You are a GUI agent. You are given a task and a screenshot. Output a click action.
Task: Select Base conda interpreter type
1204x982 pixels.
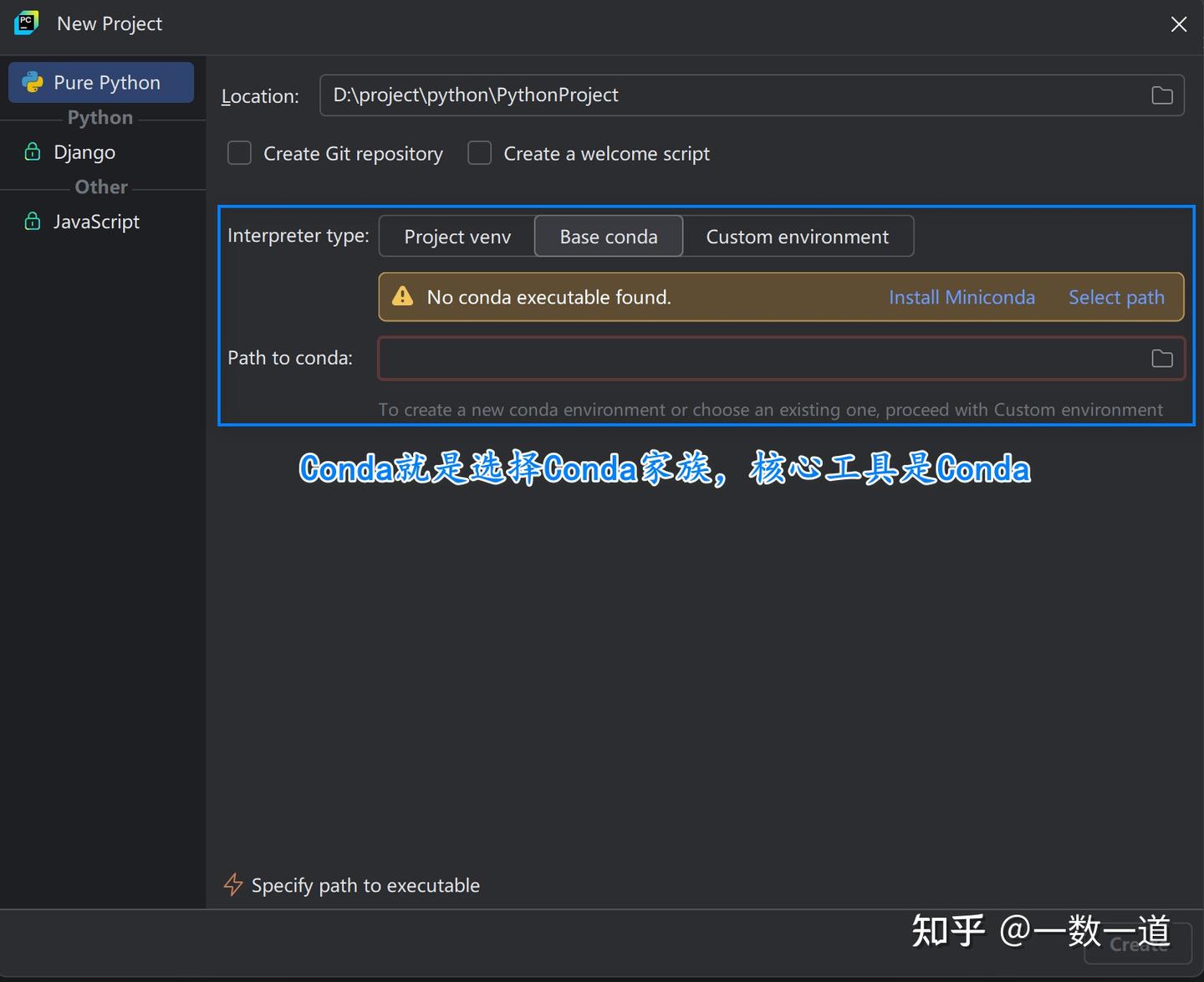coord(609,237)
